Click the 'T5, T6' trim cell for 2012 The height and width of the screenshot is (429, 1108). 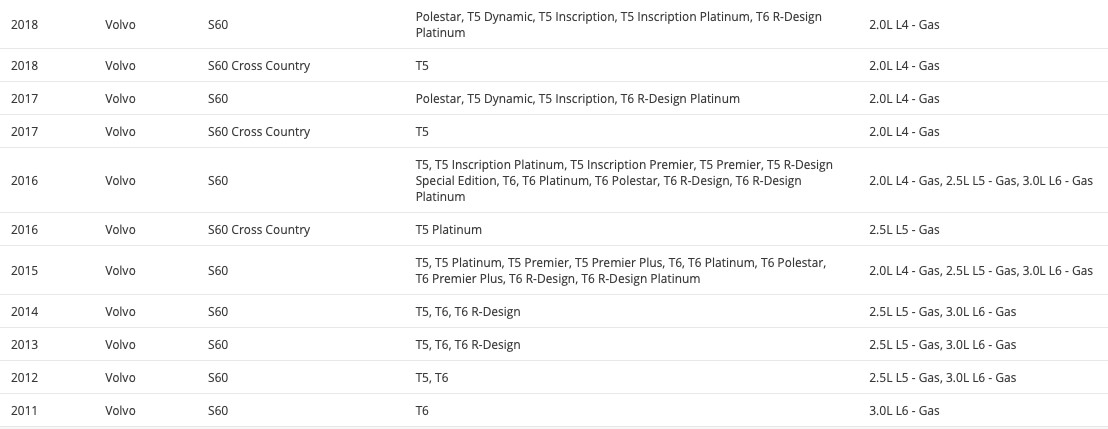tap(432, 378)
